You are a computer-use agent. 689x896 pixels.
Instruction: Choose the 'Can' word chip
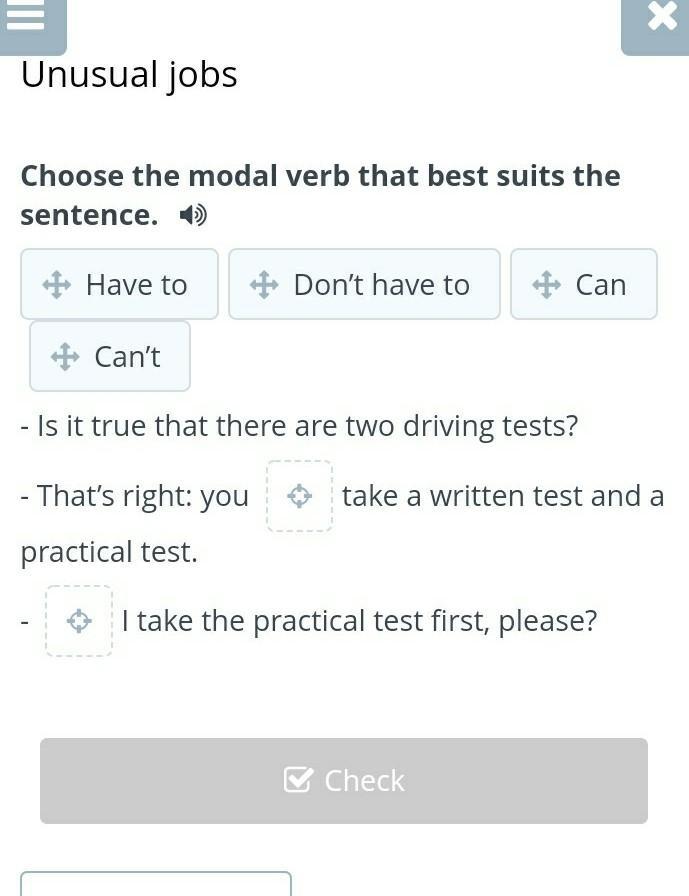[584, 284]
